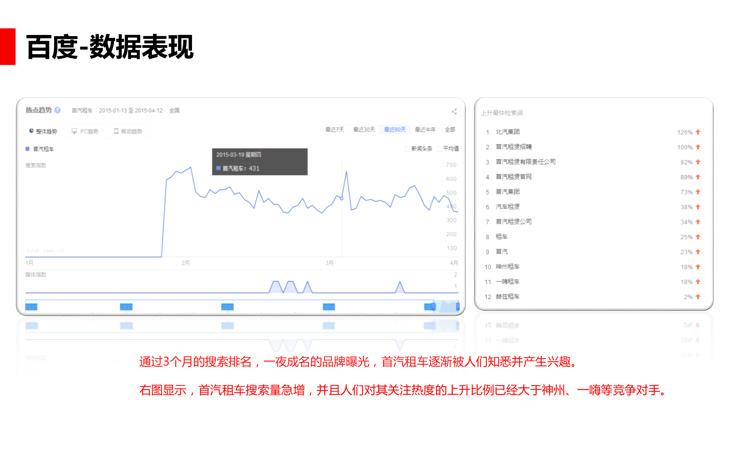Click the keyword 汽车租赁 in row 6

(507, 207)
